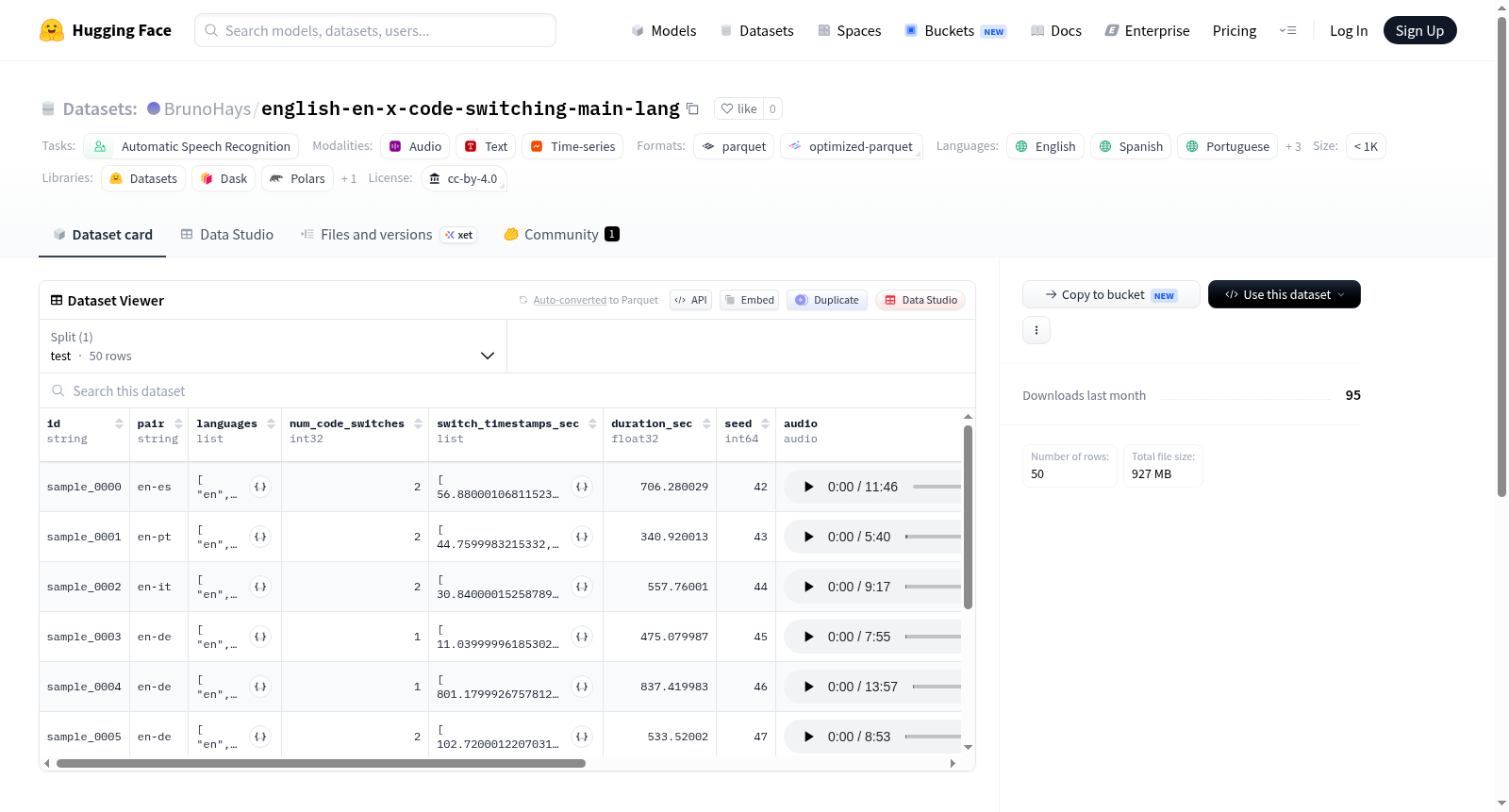Screen dimensions: 1509x812
Task: Expand languages list cell for sample_0003
Action: (x=260, y=637)
